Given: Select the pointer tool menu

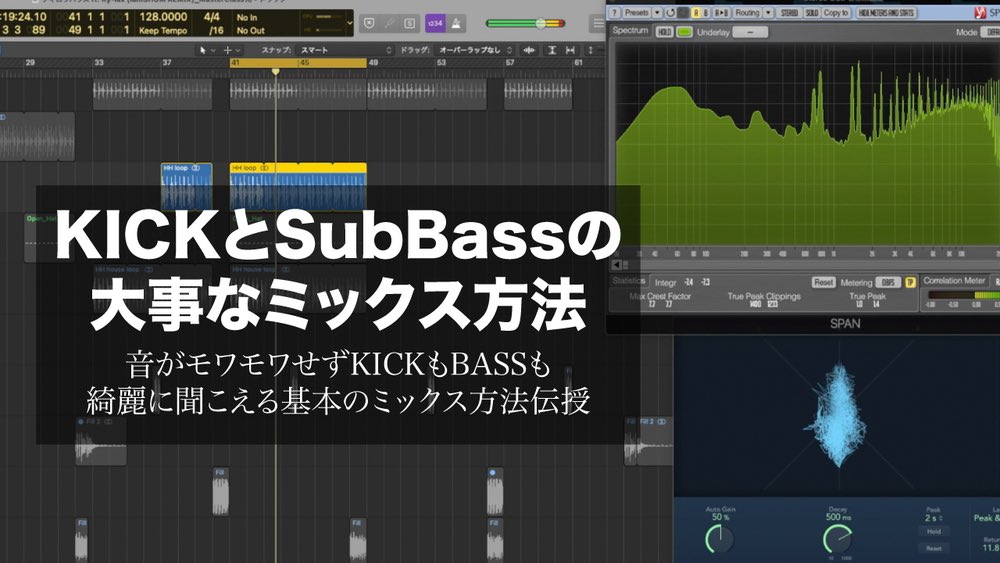Looking at the screenshot, I should point(207,50).
